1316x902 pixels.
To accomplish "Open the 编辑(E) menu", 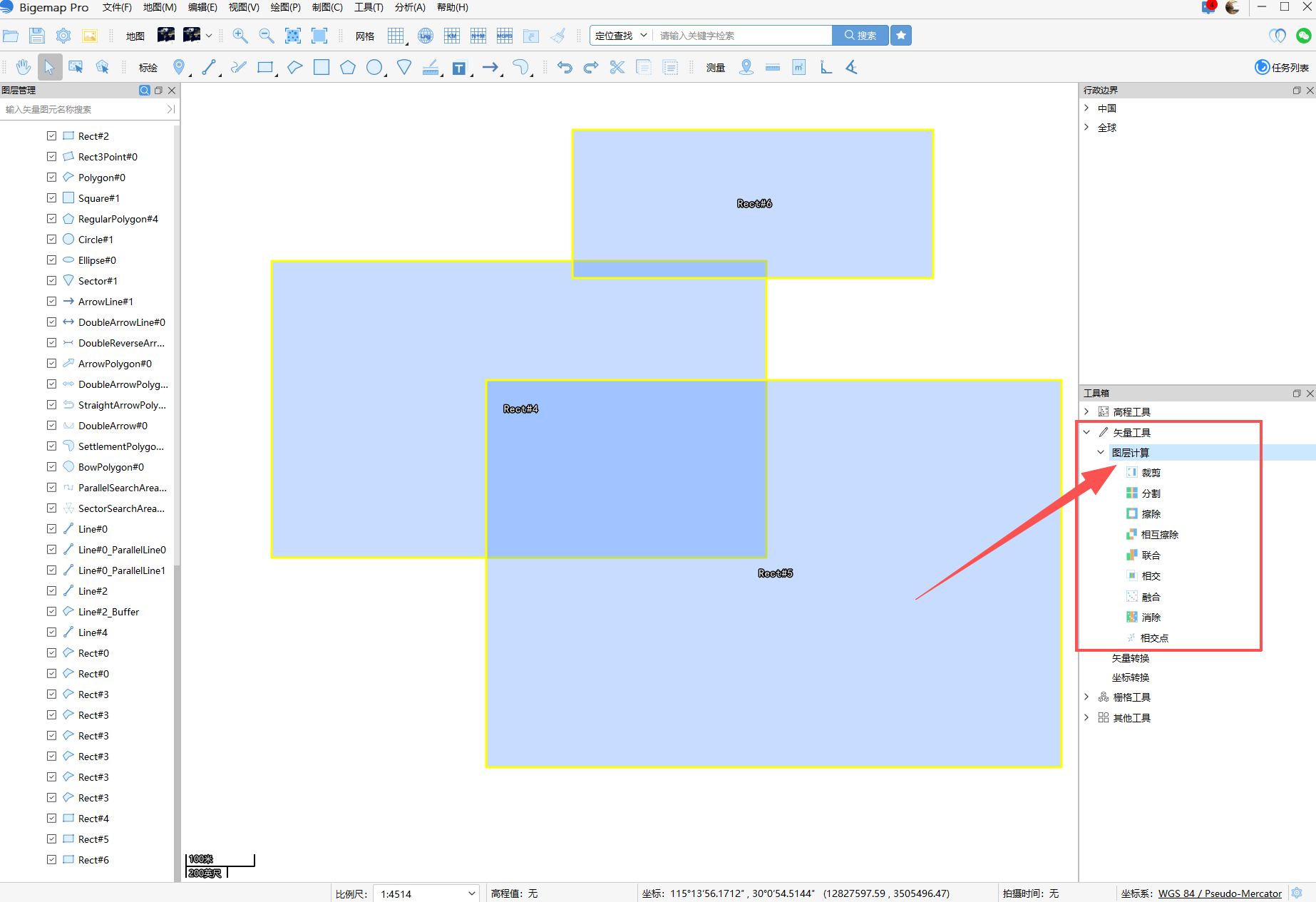I will click(202, 7).
